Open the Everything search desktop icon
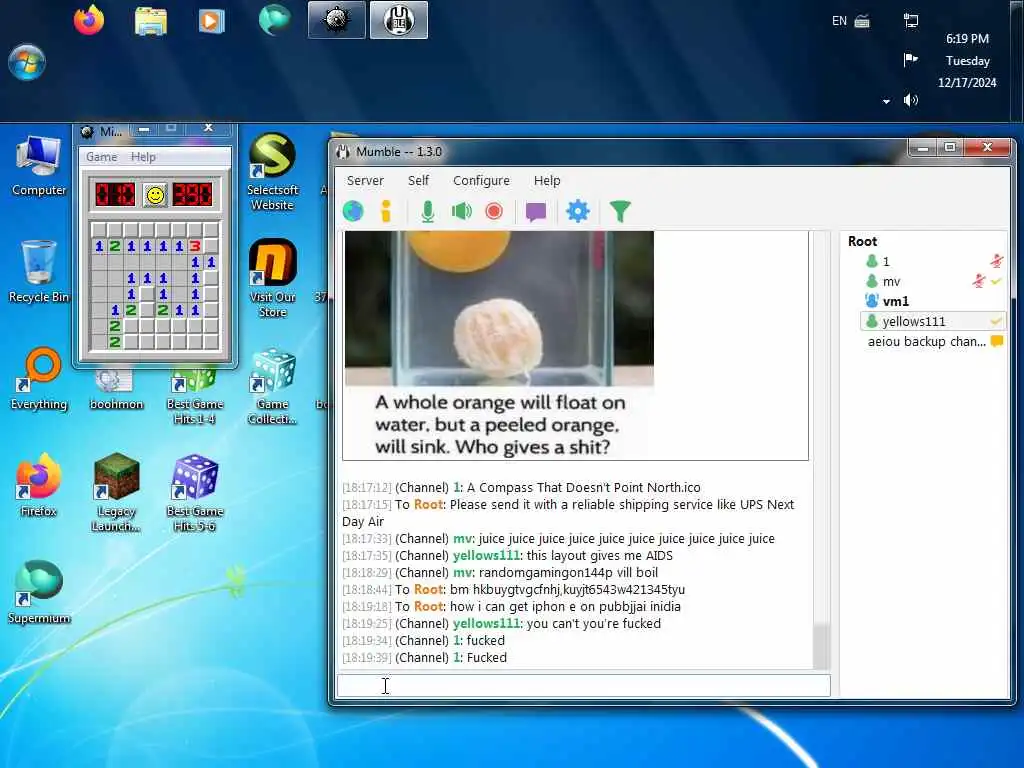Image resolution: width=1024 pixels, height=768 pixels. coord(39,379)
